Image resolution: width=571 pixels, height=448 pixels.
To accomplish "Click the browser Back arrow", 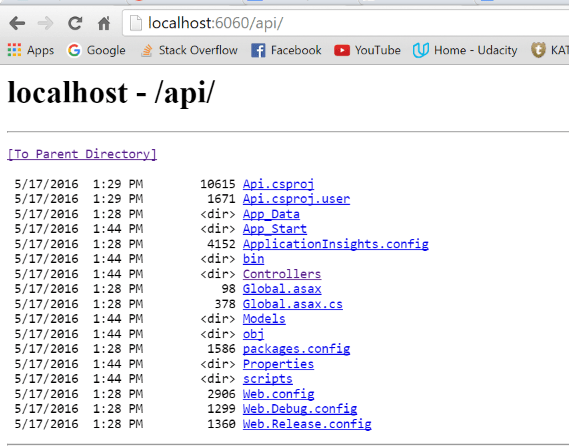I will (17, 24).
